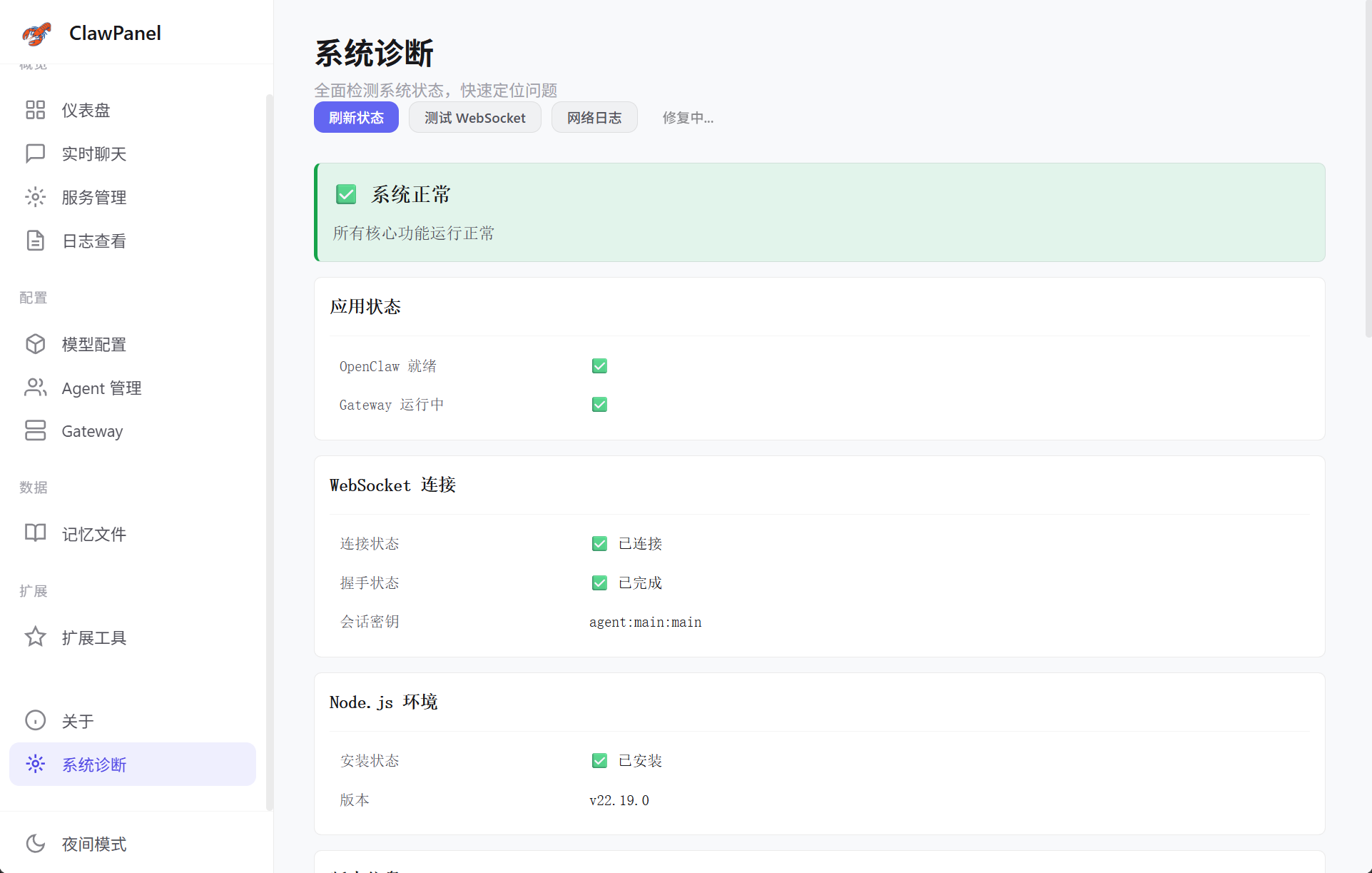This screenshot has height=873, width=1372.
Task: Open the 关于 about icon
Action: [36, 720]
